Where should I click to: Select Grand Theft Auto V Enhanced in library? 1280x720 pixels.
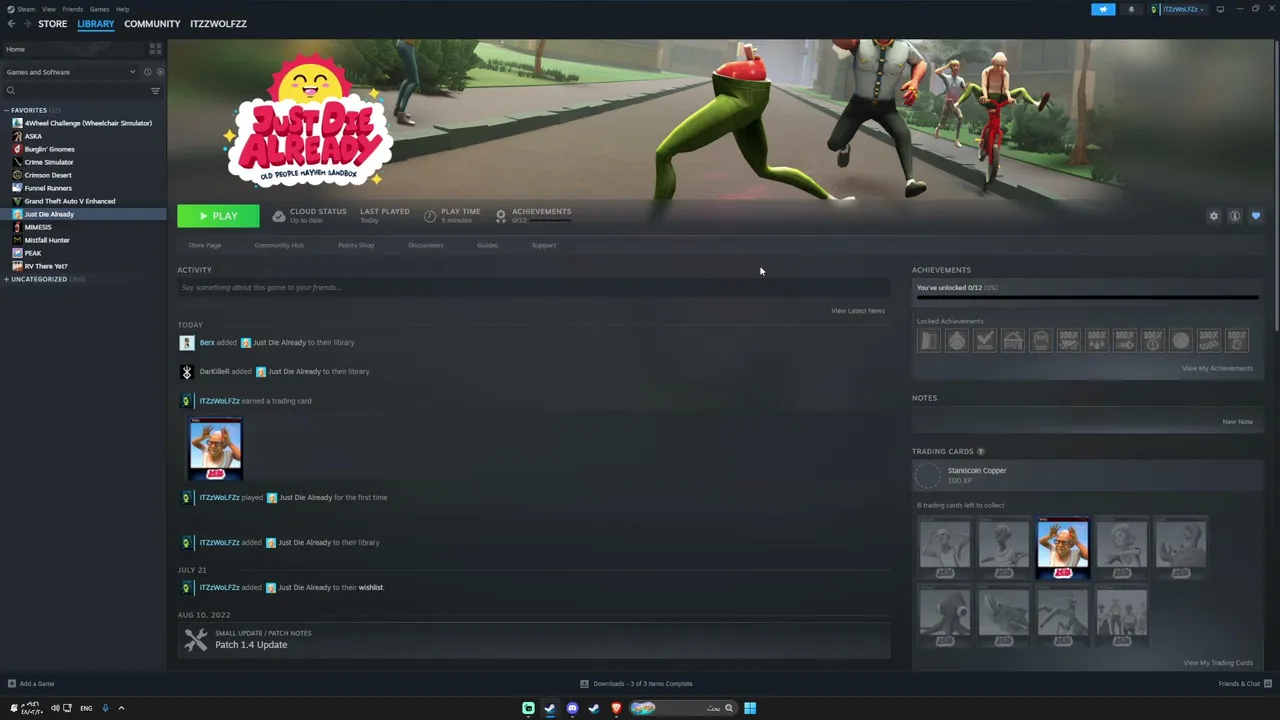(69, 201)
